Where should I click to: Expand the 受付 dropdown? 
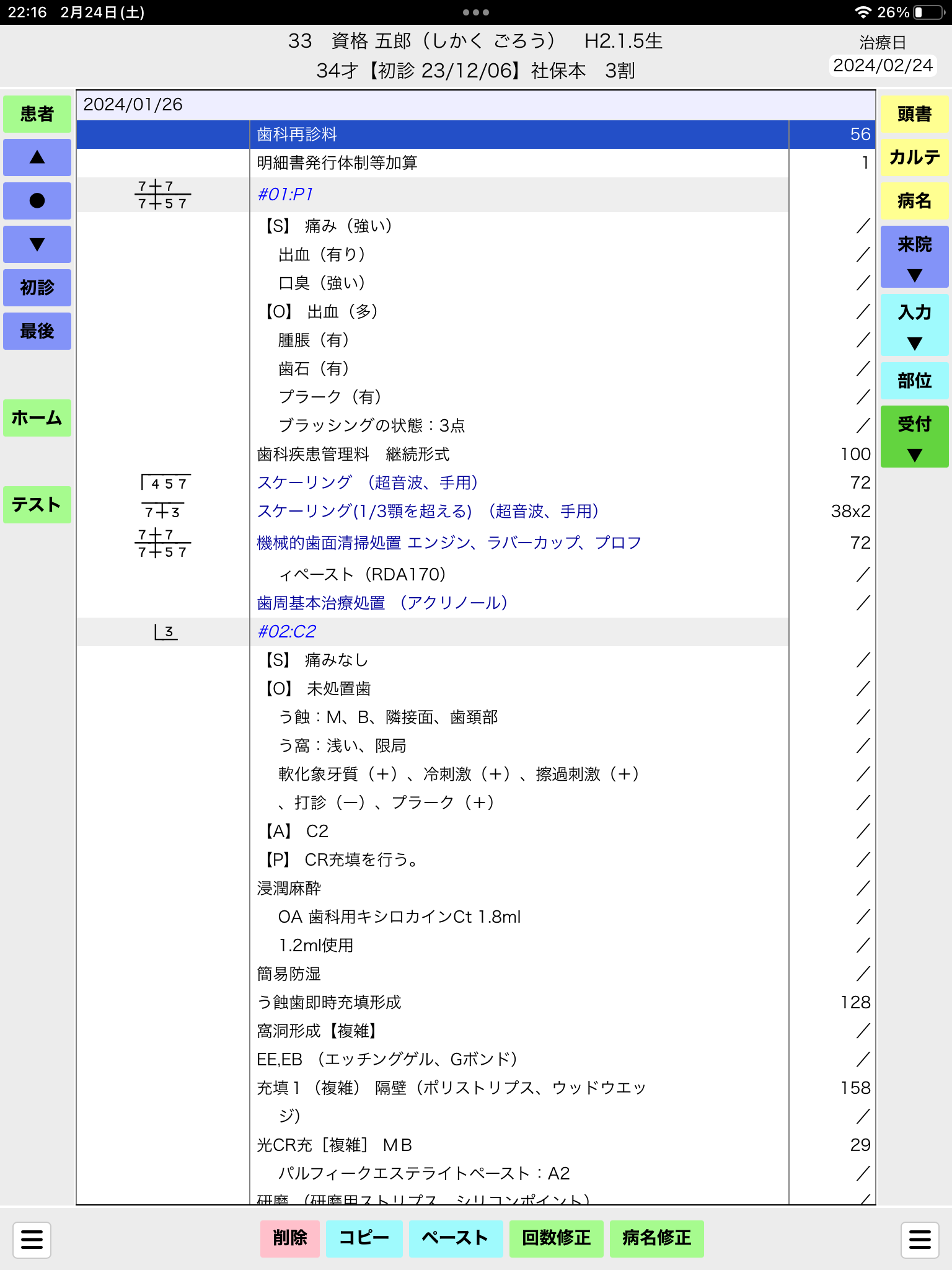(914, 437)
